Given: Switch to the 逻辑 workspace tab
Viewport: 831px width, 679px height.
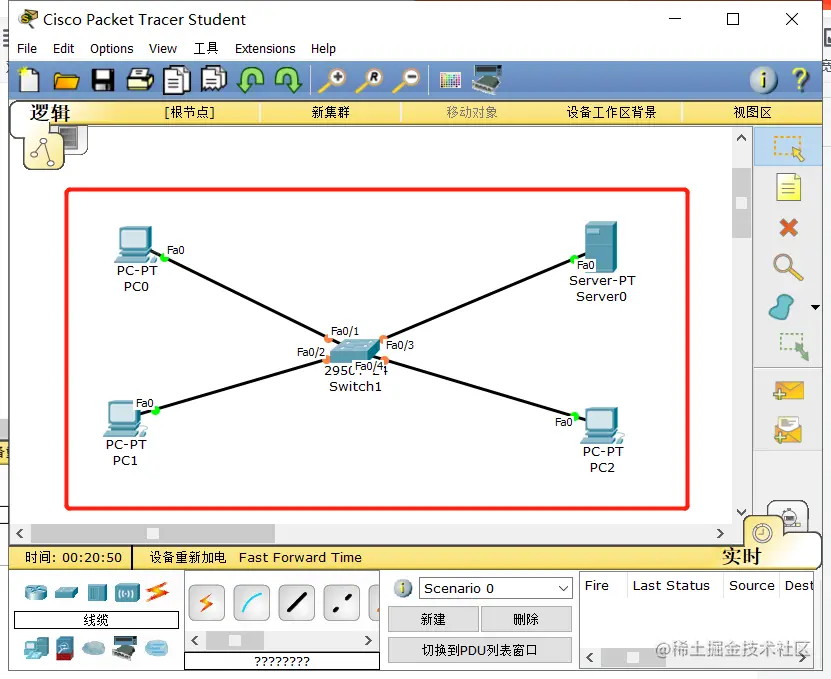Looking at the screenshot, I should tap(49, 113).
